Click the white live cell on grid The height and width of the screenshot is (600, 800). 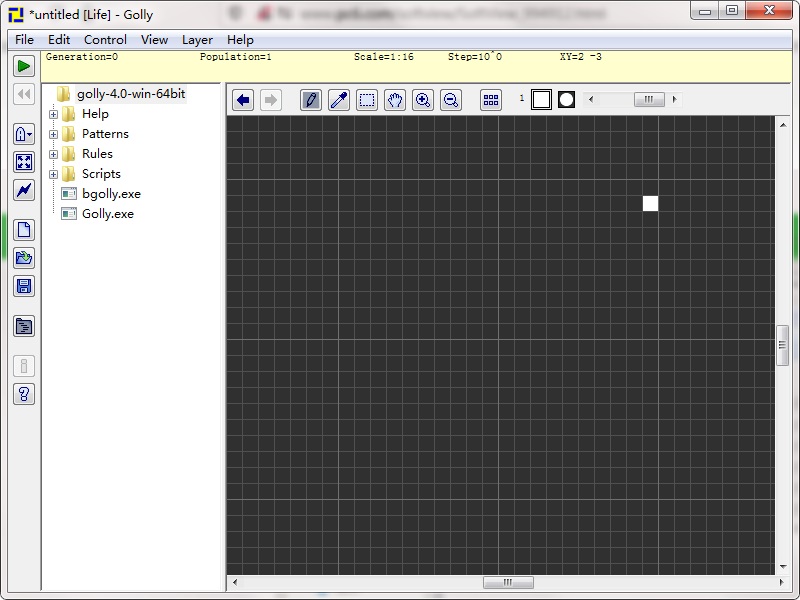coord(650,203)
